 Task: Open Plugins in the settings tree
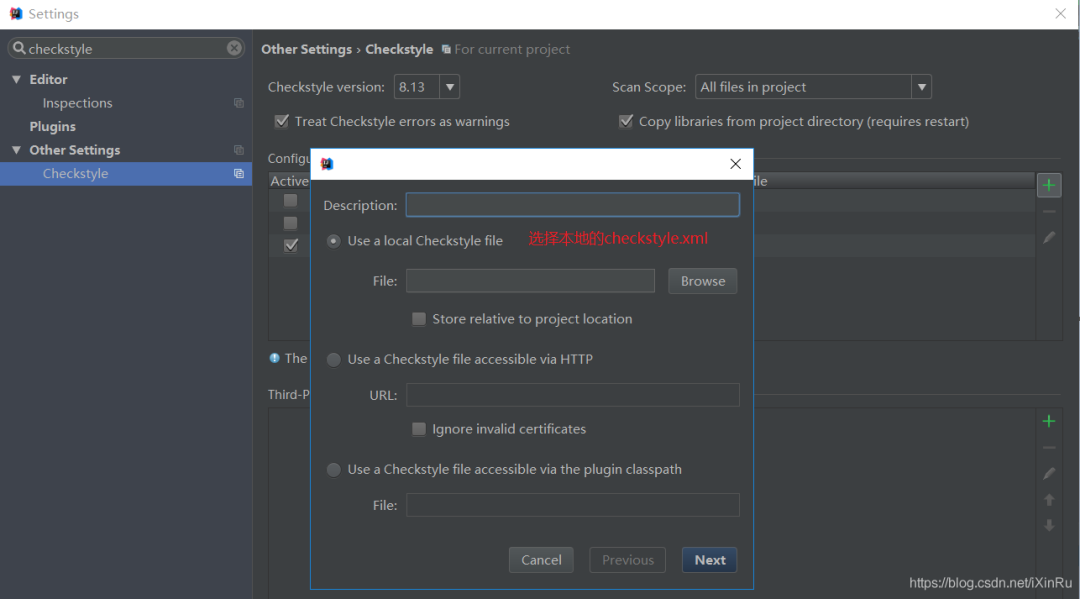tap(52, 127)
